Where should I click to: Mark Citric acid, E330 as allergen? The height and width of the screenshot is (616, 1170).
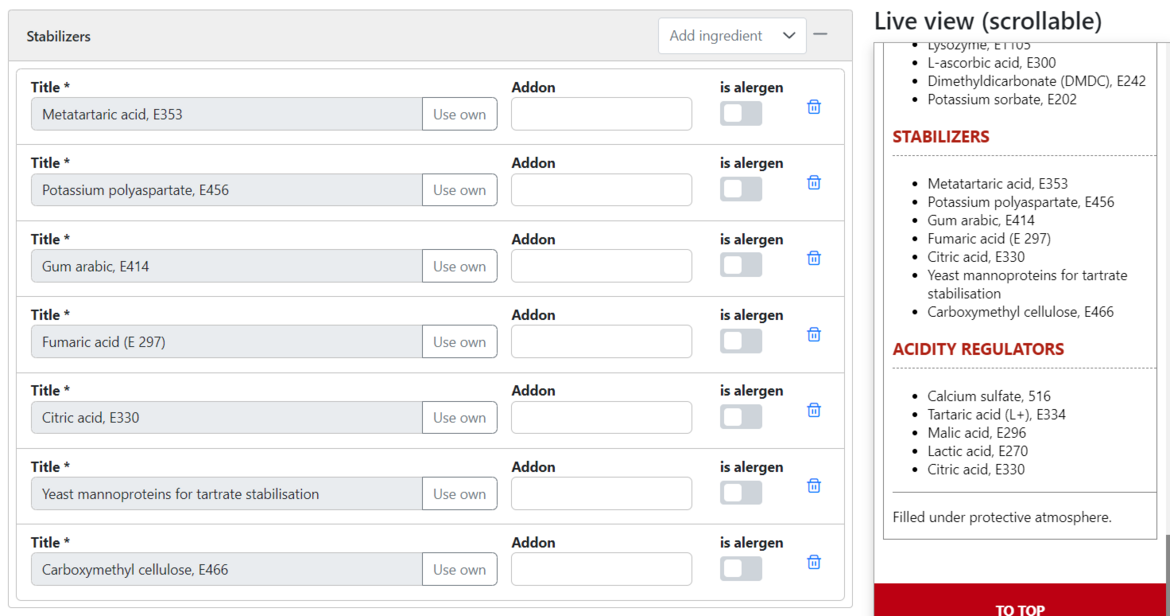[741, 417]
